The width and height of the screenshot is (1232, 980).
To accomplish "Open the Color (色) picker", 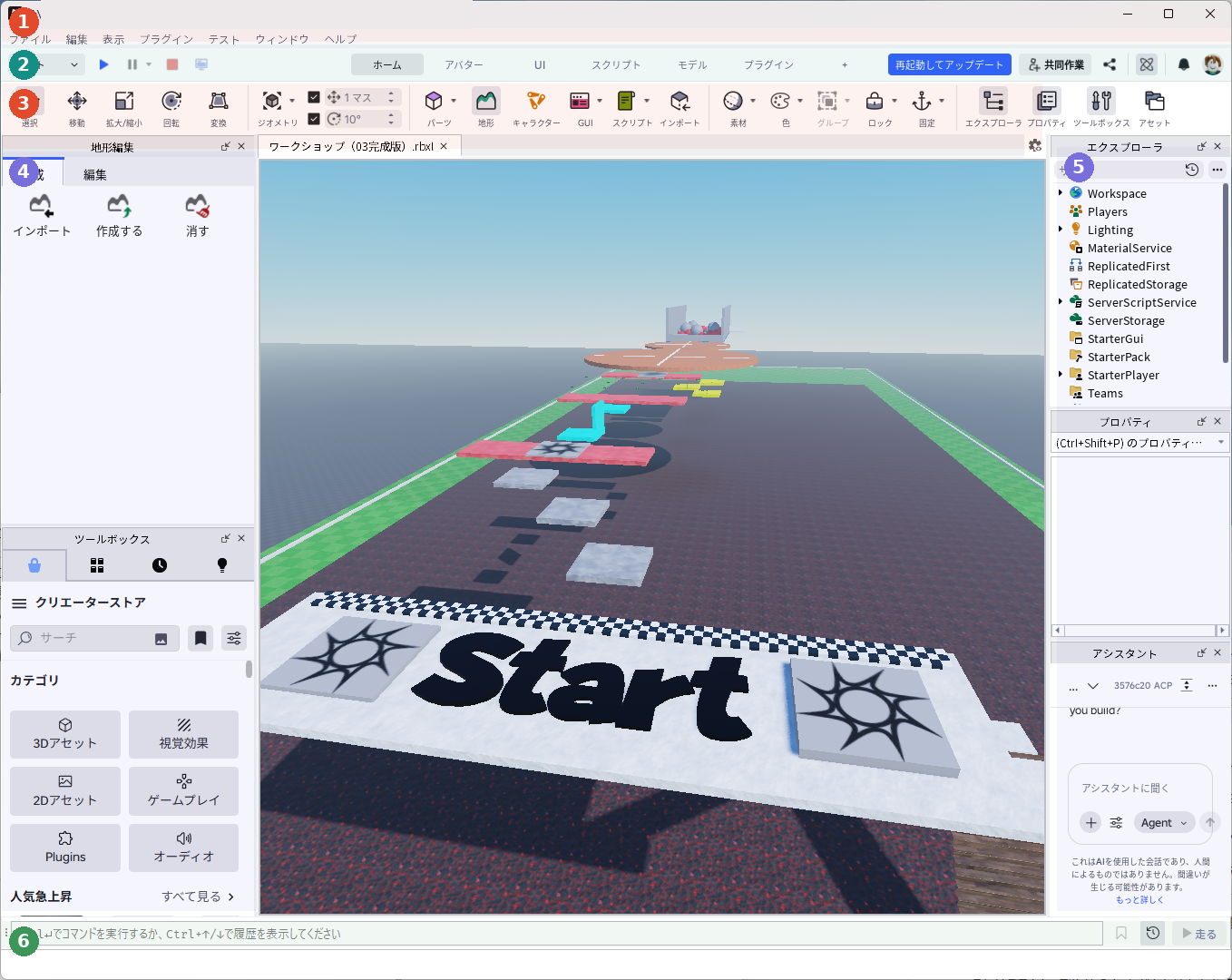I will click(x=780, y=101).
